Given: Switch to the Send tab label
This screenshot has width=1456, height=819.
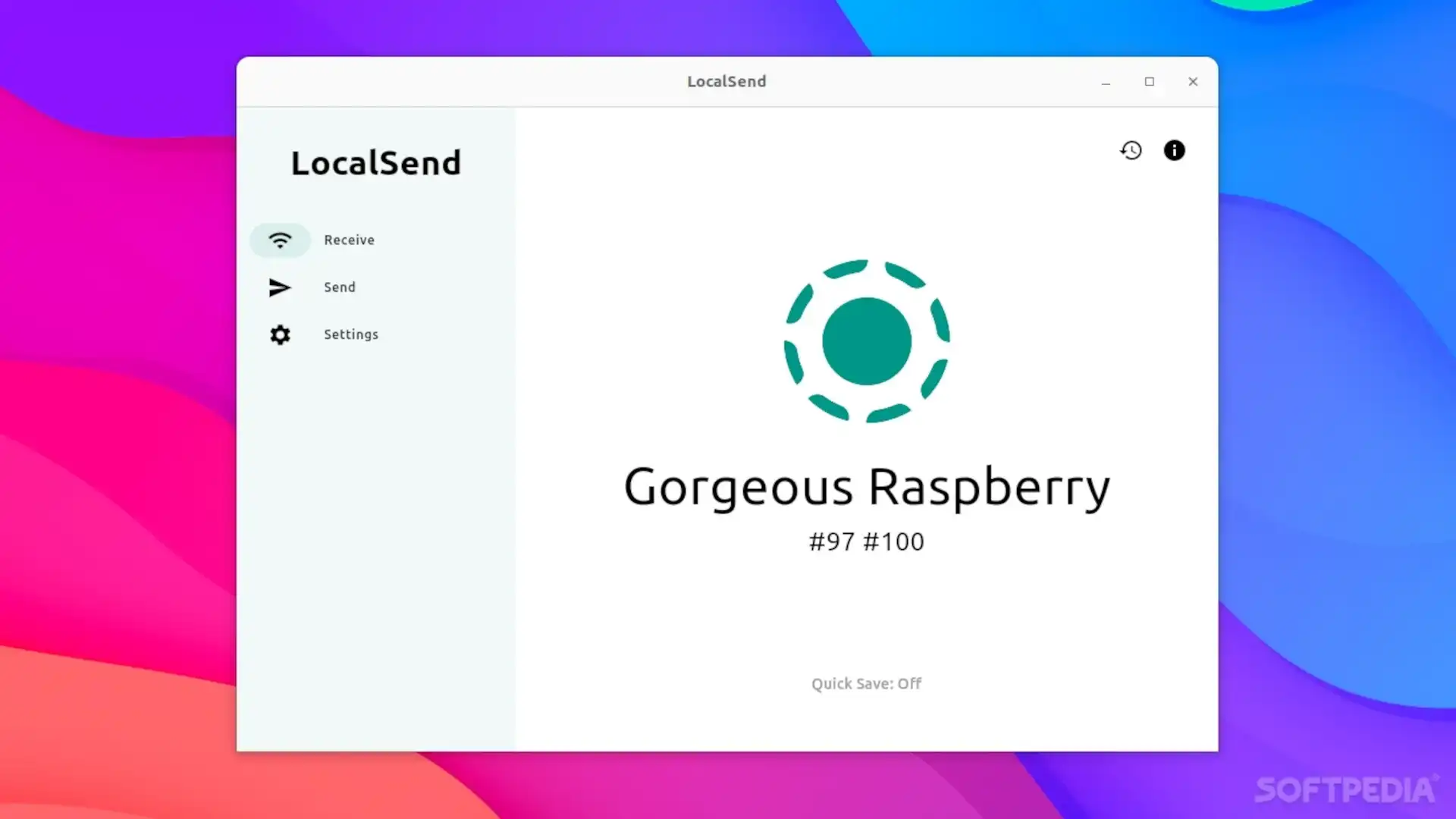Looking at the screenshot, I should 340,287.
